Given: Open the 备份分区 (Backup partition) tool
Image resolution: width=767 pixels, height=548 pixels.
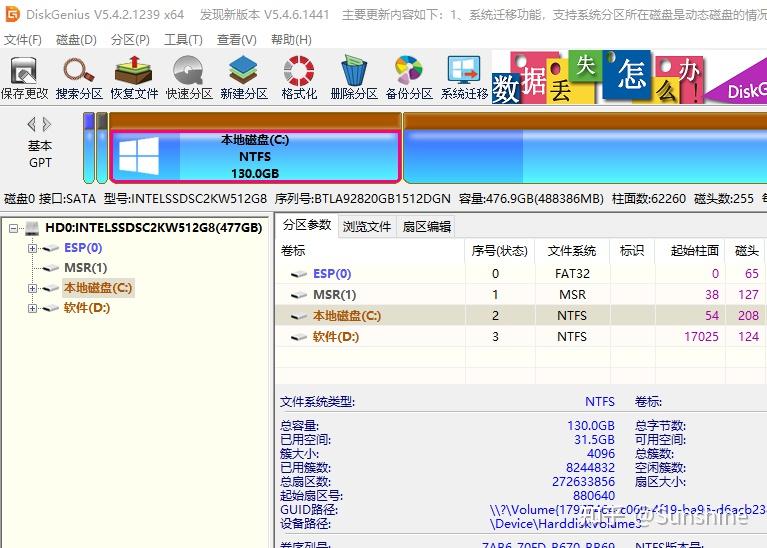Looking at the screenshot, I should (x=409, y=77).
